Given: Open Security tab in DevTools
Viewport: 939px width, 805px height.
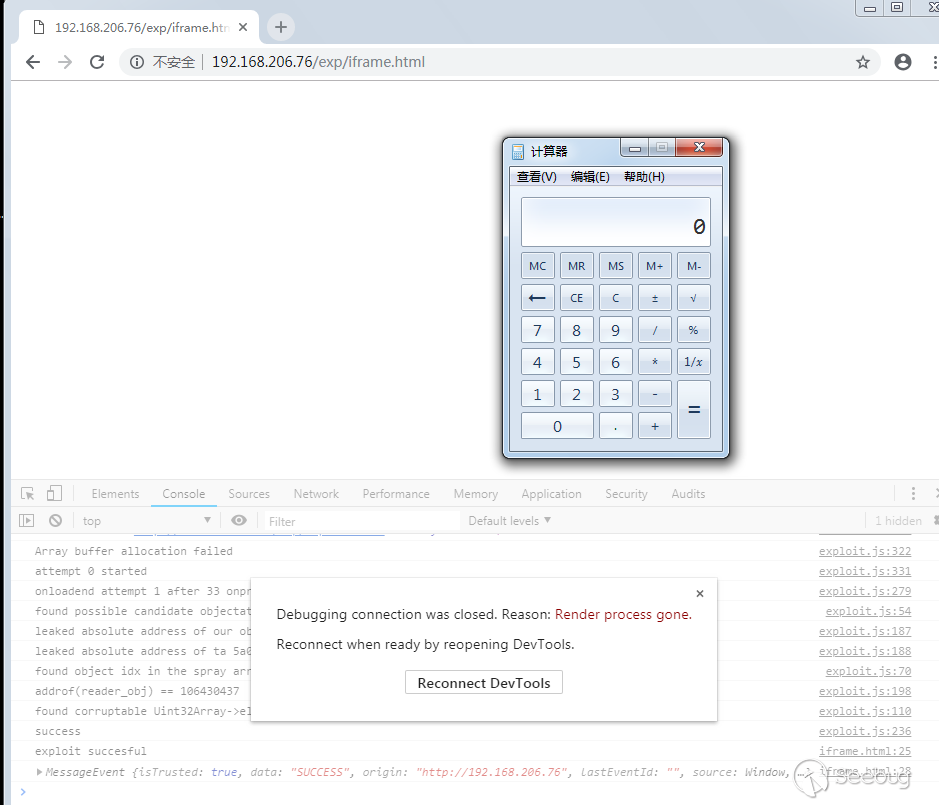Looking at the screenshot, I should point(626,494).
